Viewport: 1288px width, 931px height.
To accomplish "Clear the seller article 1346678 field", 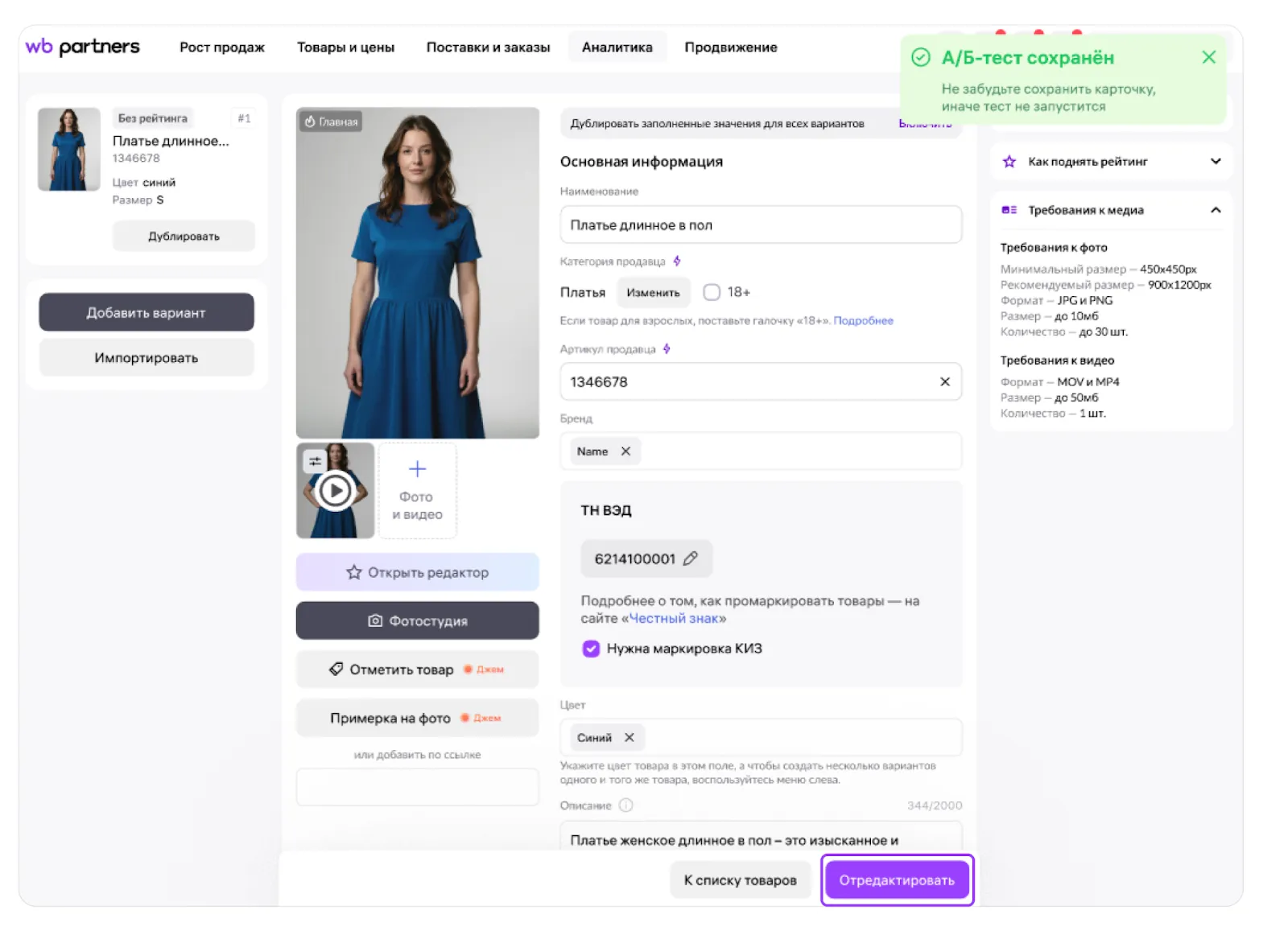I will coord(944,381).
